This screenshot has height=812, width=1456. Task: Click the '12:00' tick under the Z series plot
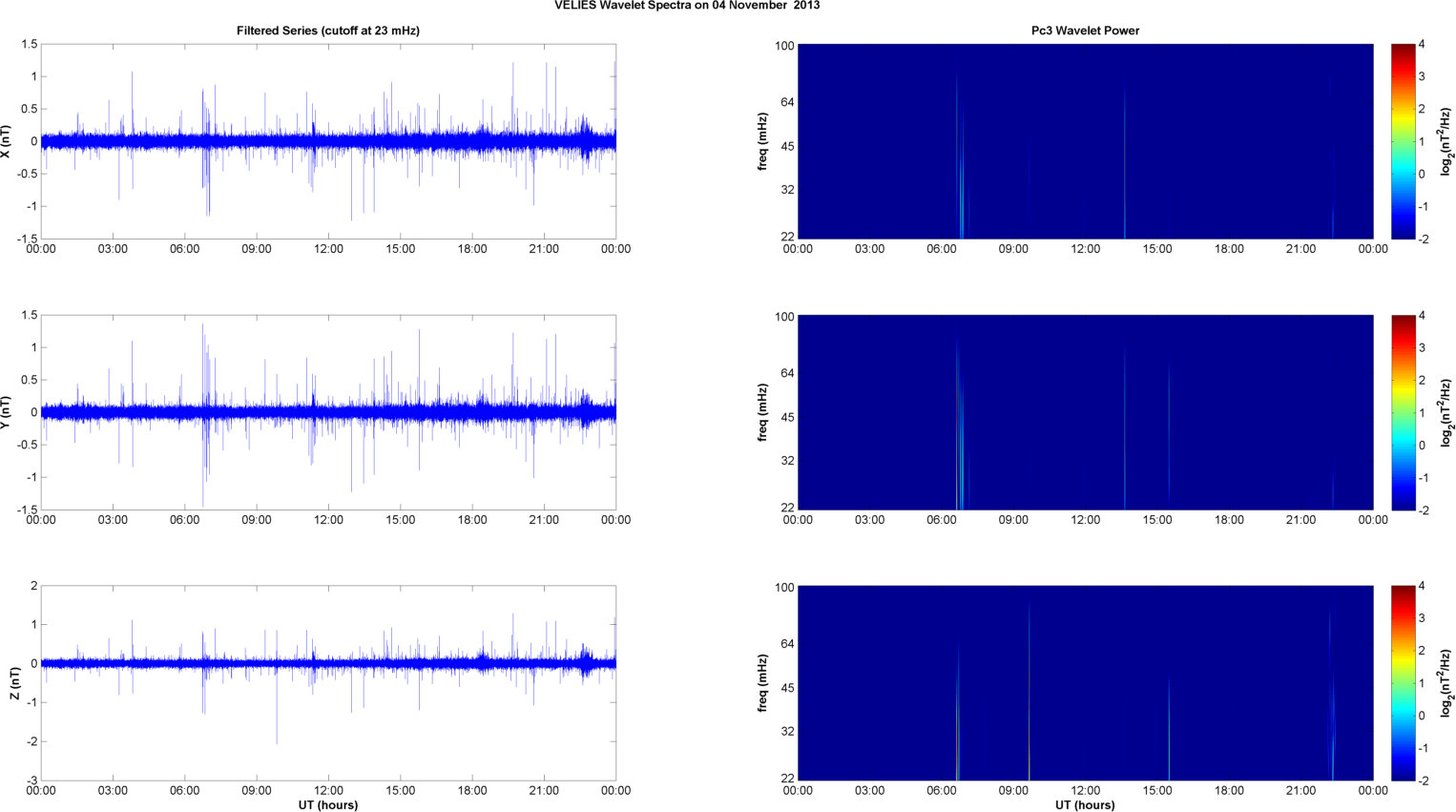328,790
